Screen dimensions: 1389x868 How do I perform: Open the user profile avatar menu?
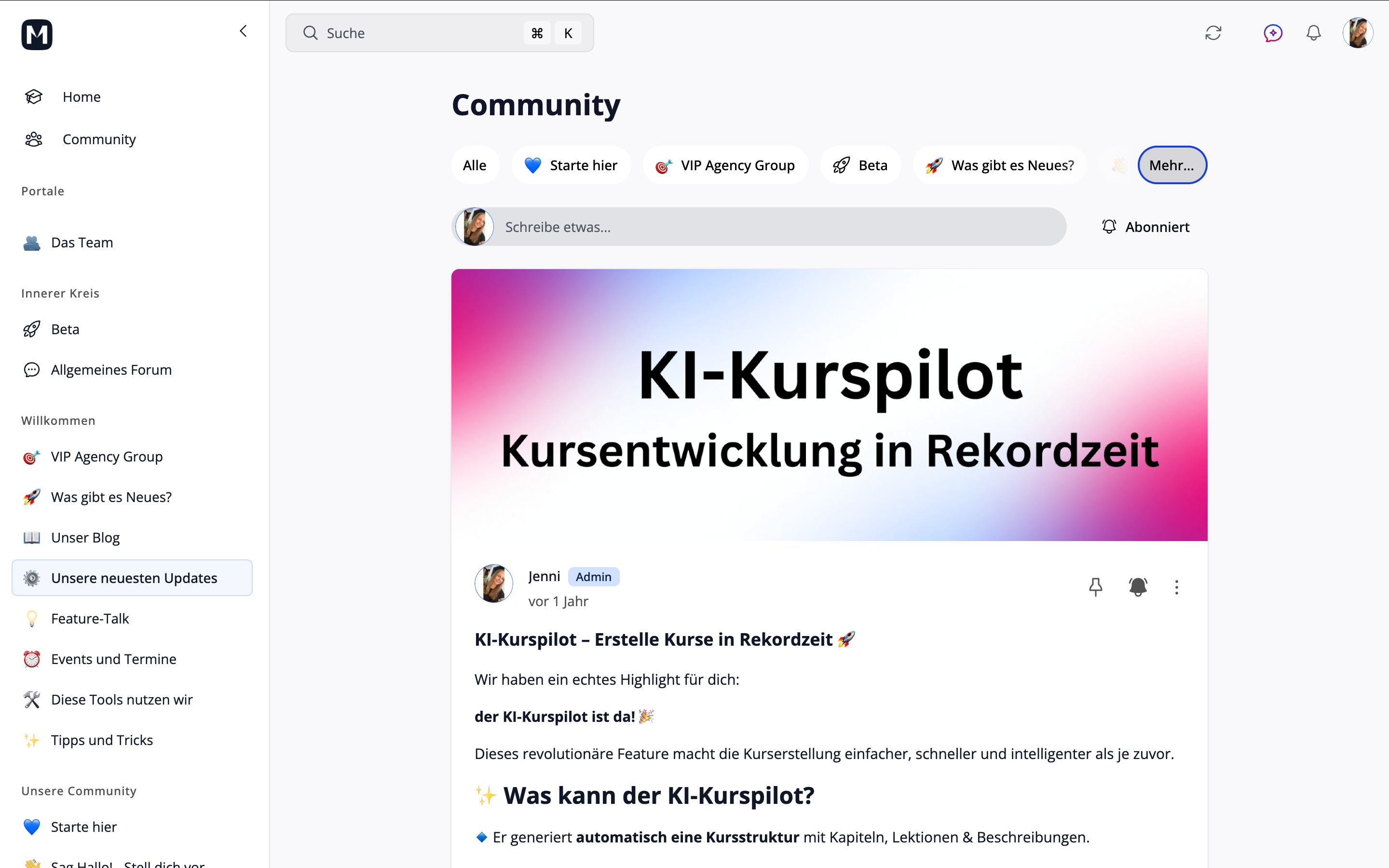(1357, 33)
